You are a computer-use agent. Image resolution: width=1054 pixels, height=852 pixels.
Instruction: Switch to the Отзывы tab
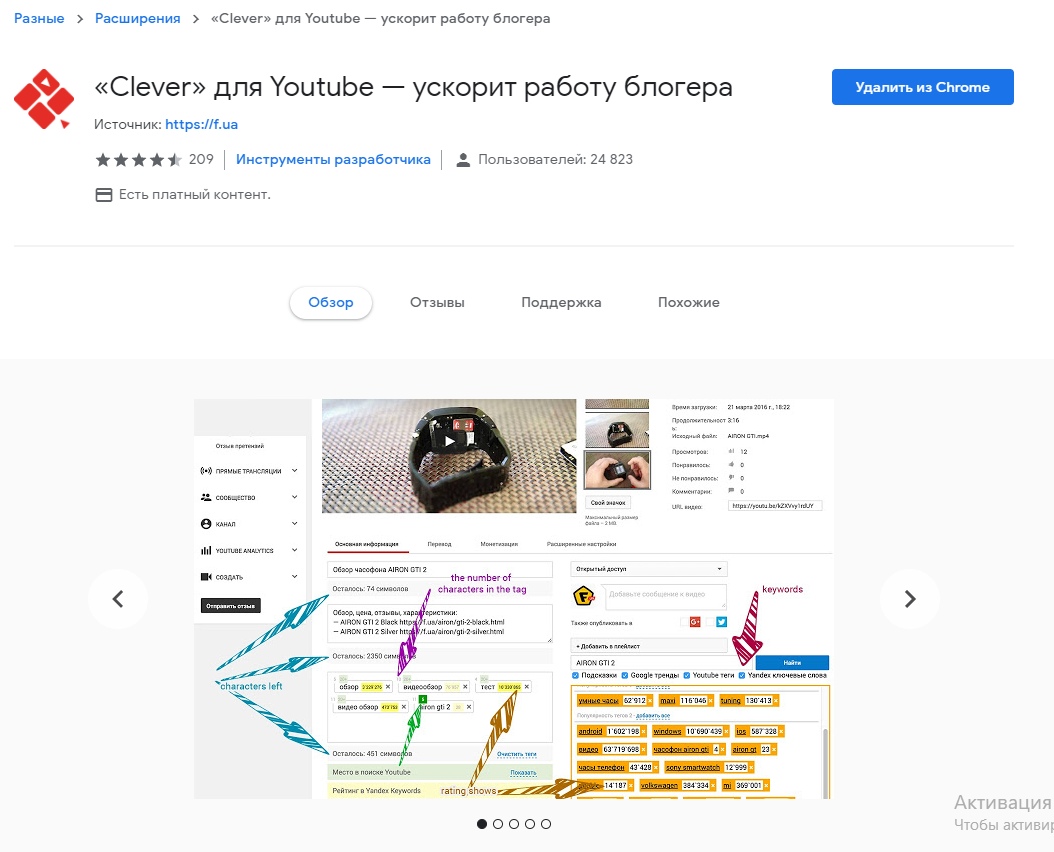point(437,303)
